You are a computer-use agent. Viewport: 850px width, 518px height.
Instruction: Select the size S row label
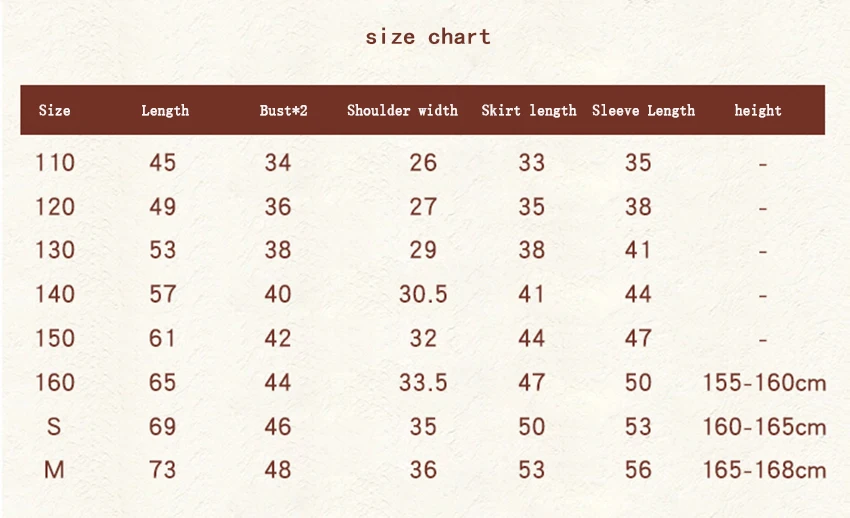(54, 427)
